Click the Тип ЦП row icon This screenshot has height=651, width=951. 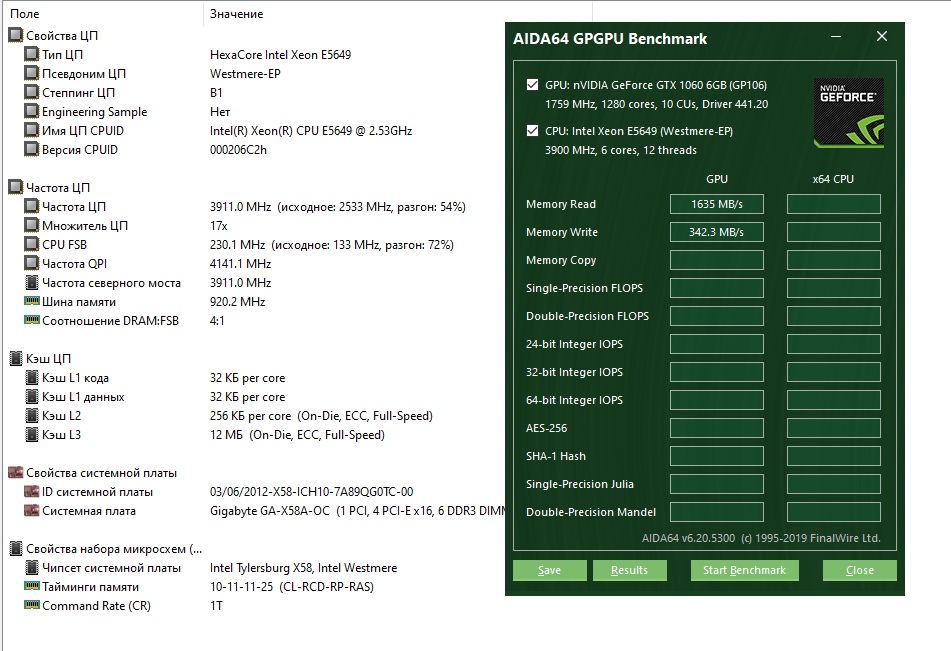click(x=32, y=54)
